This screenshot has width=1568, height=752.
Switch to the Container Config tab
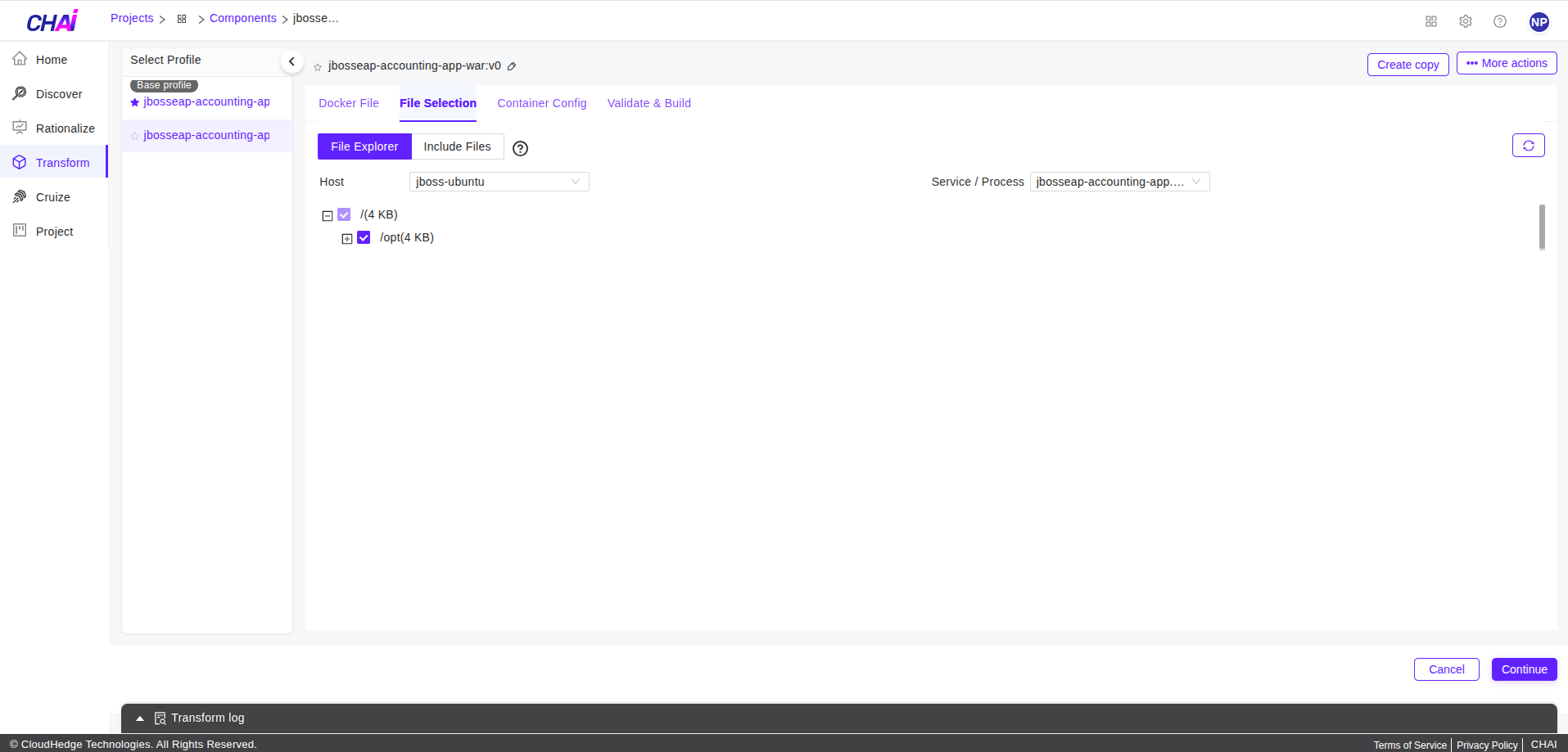(x=541, y=103)
